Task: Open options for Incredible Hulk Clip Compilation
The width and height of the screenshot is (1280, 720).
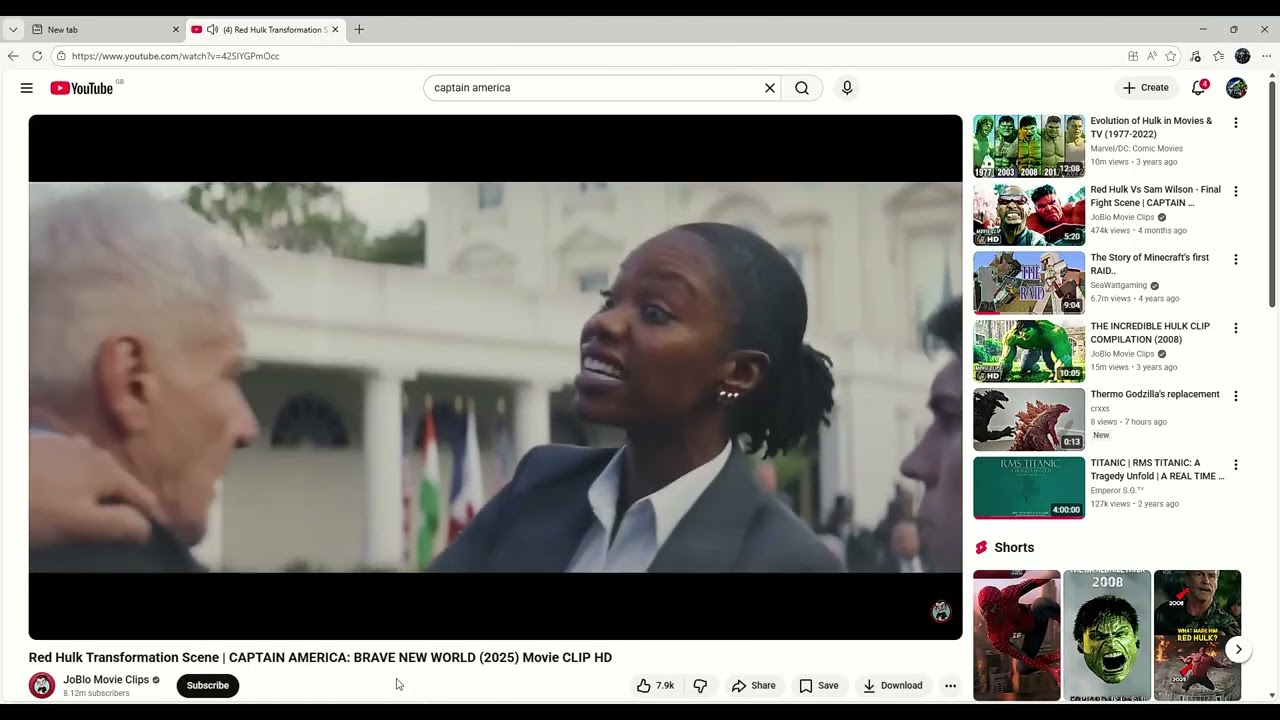Action: coord(1236,328)
